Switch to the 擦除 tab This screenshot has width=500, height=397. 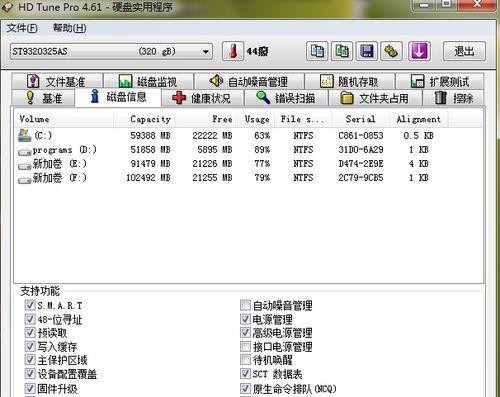[x=453, y=98]
